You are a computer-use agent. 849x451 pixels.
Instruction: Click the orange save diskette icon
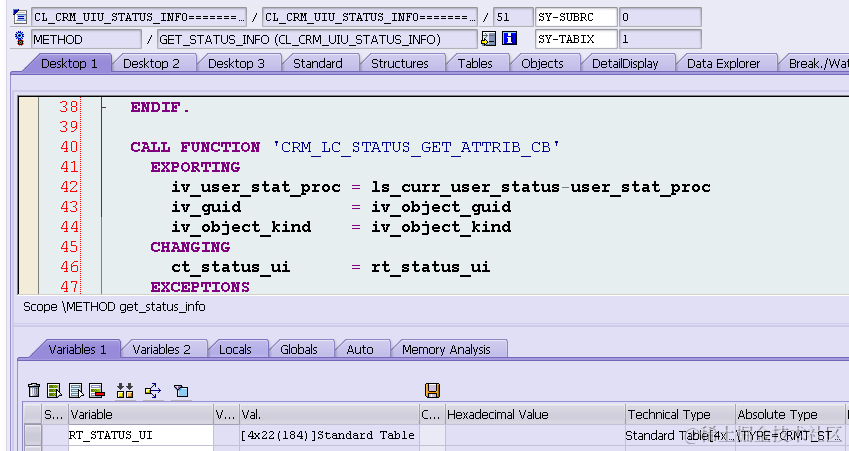point(432,390)
